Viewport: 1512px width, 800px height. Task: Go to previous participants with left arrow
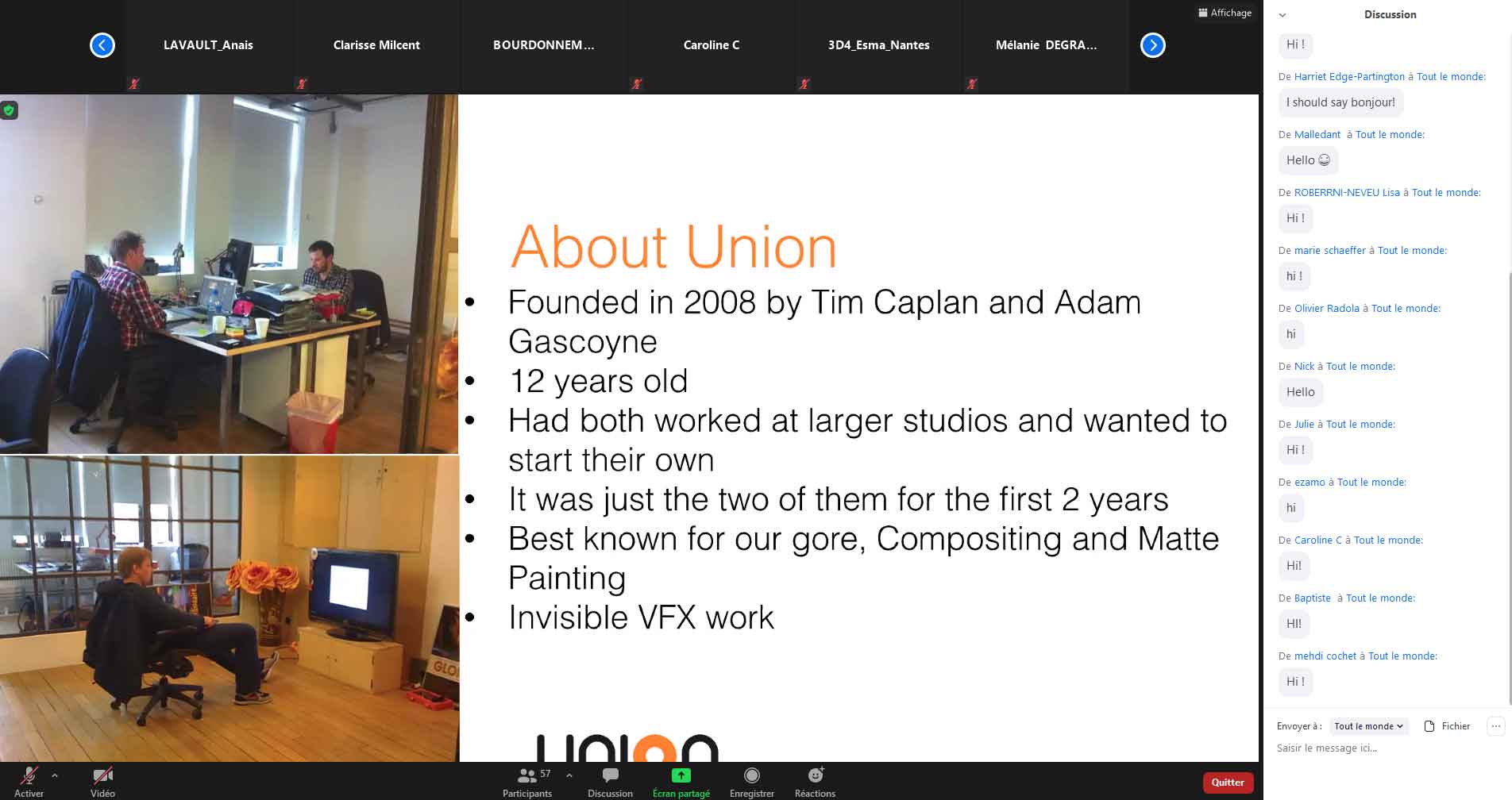point(102,45)
